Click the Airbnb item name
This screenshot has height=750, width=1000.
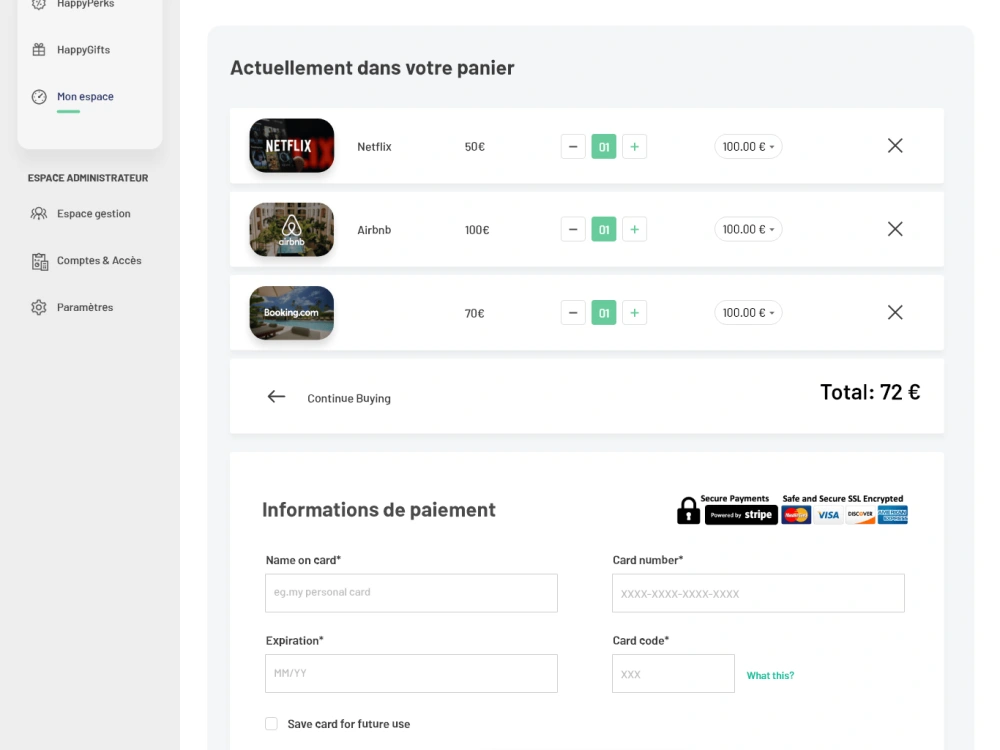pos(374,230)
